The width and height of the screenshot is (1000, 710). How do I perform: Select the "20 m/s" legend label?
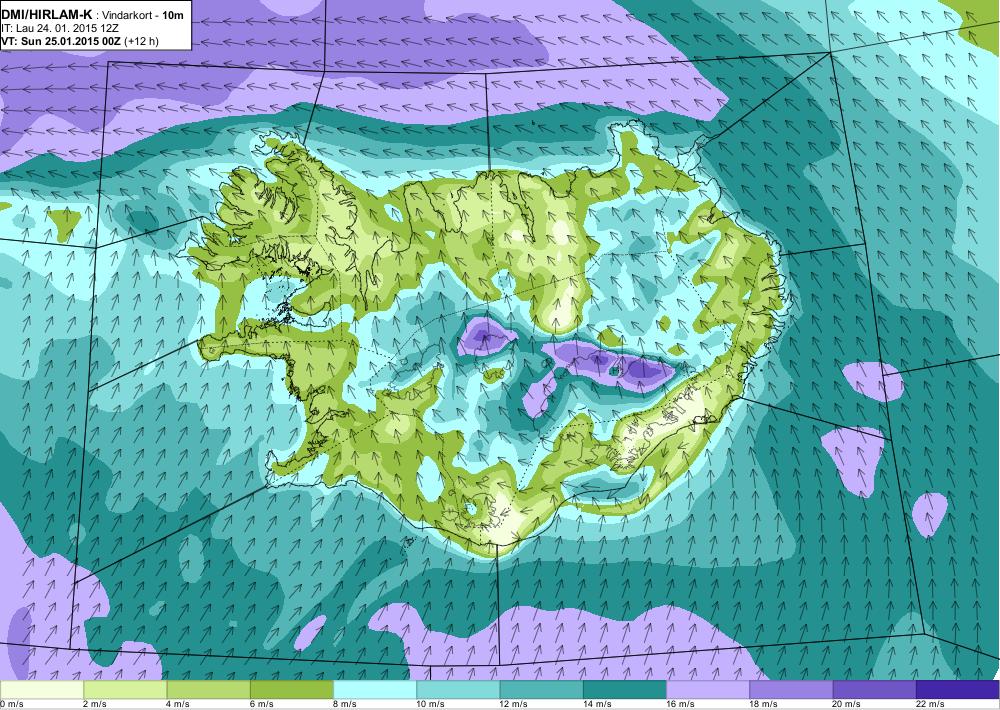pos(847,704)
